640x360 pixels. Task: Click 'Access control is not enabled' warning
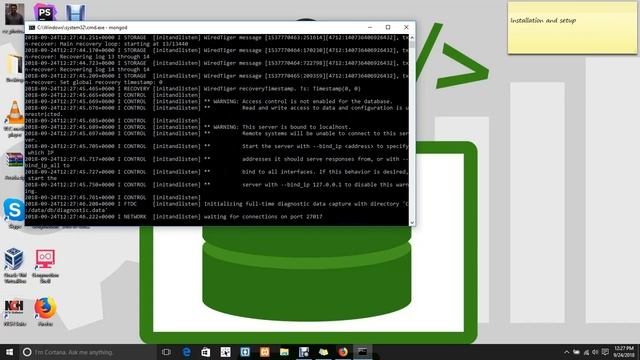click(x=302, y=101)
